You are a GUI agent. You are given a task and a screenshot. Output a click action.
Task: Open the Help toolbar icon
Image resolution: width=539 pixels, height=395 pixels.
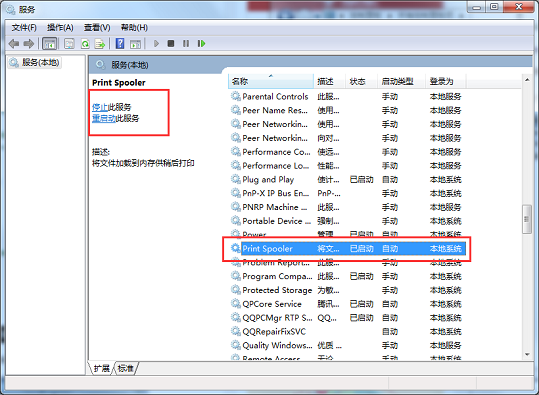click(120, 44)
